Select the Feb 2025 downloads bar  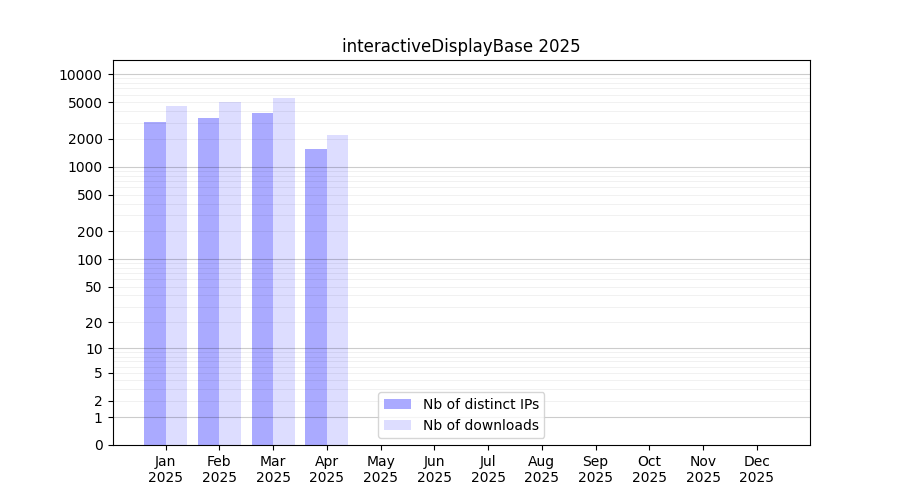click(230, 273)
